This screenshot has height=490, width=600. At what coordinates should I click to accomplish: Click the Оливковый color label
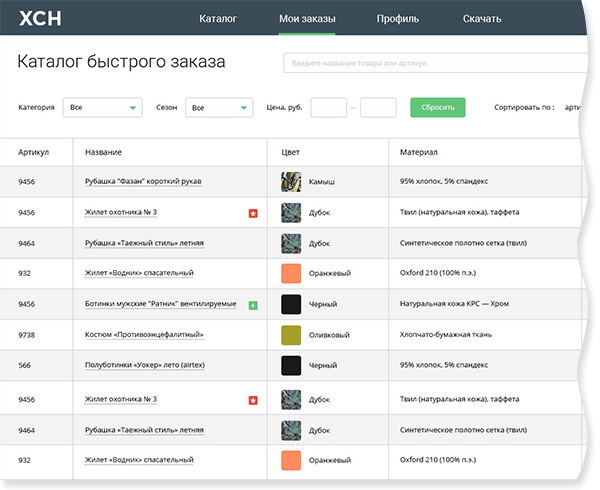pos(329,335)
